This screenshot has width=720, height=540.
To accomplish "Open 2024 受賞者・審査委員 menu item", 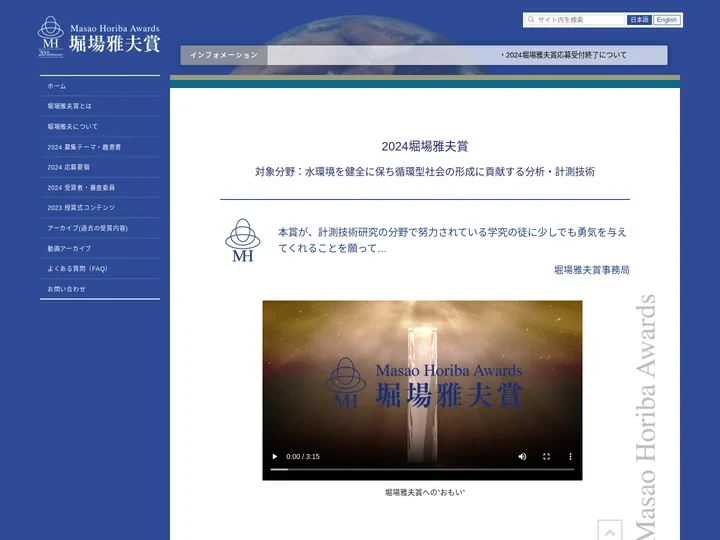I will (100, 187).
